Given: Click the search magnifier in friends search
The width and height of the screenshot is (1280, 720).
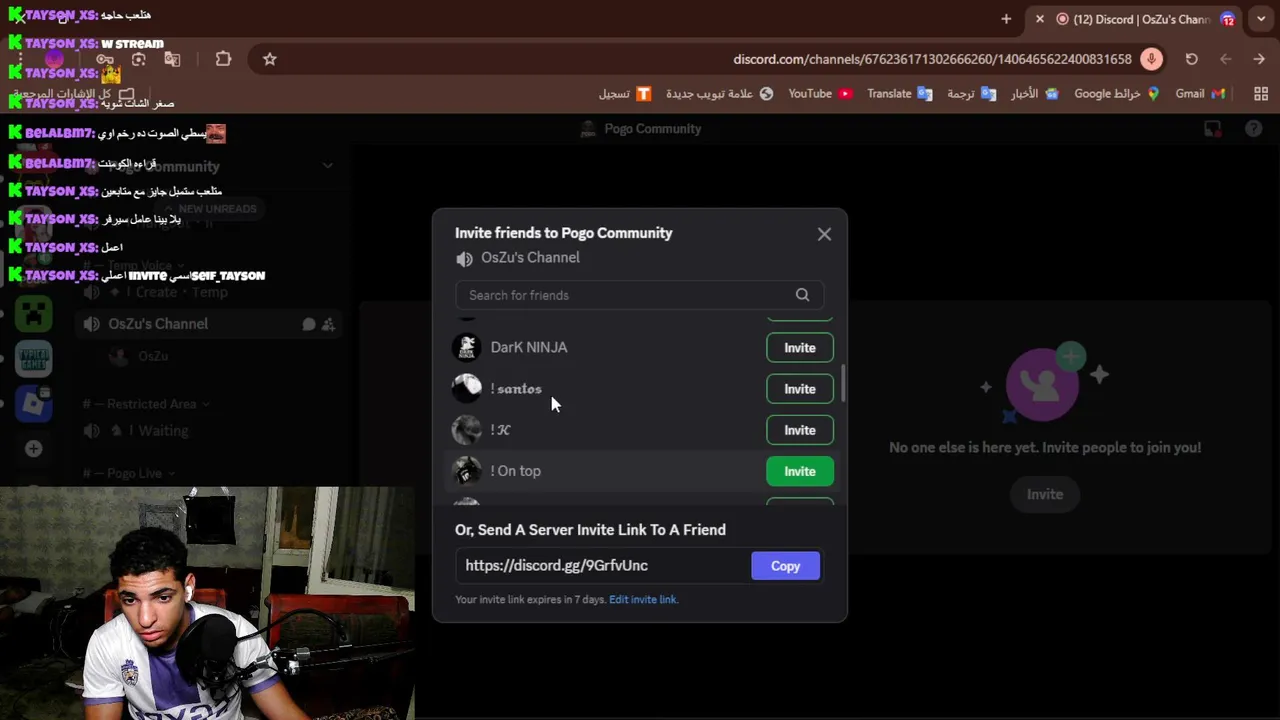Looking at the screenshot, I should [x=802, y=295].
